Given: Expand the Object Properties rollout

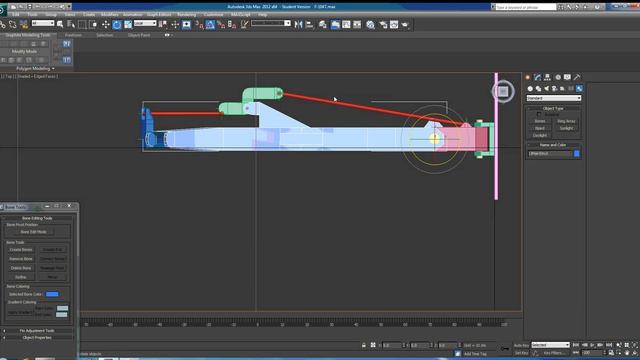Looking at the screenshot, I should pos(37,338).
